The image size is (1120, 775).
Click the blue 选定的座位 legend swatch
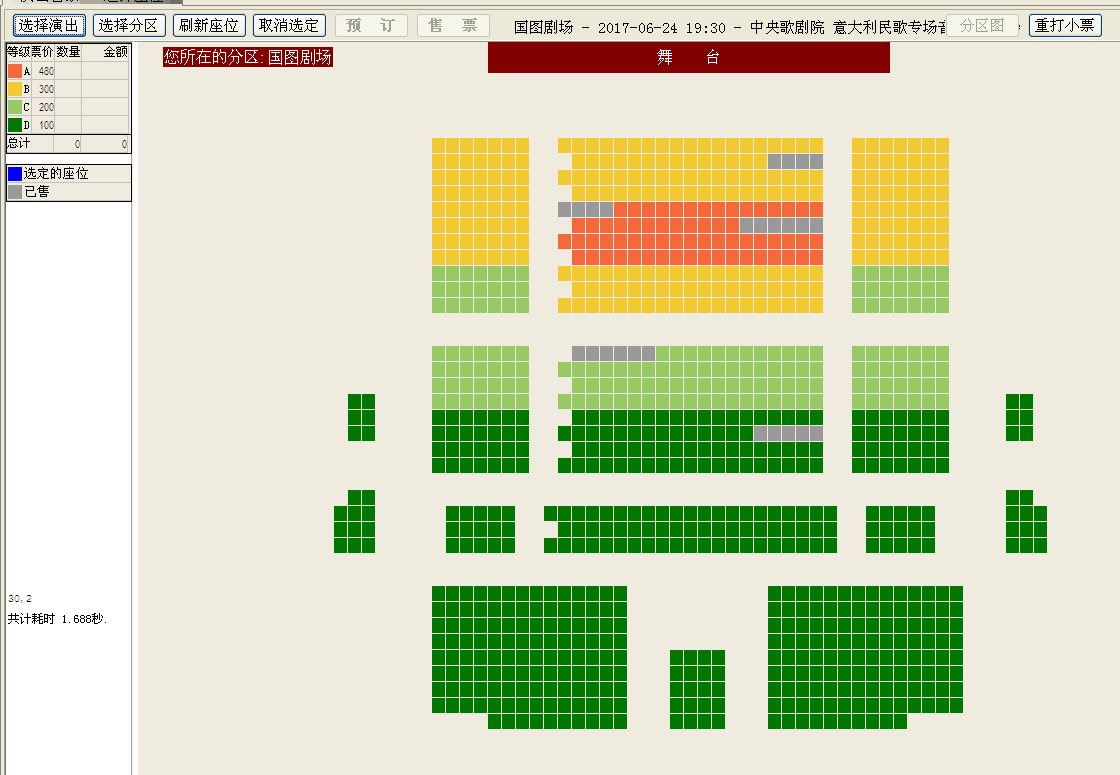14,174
